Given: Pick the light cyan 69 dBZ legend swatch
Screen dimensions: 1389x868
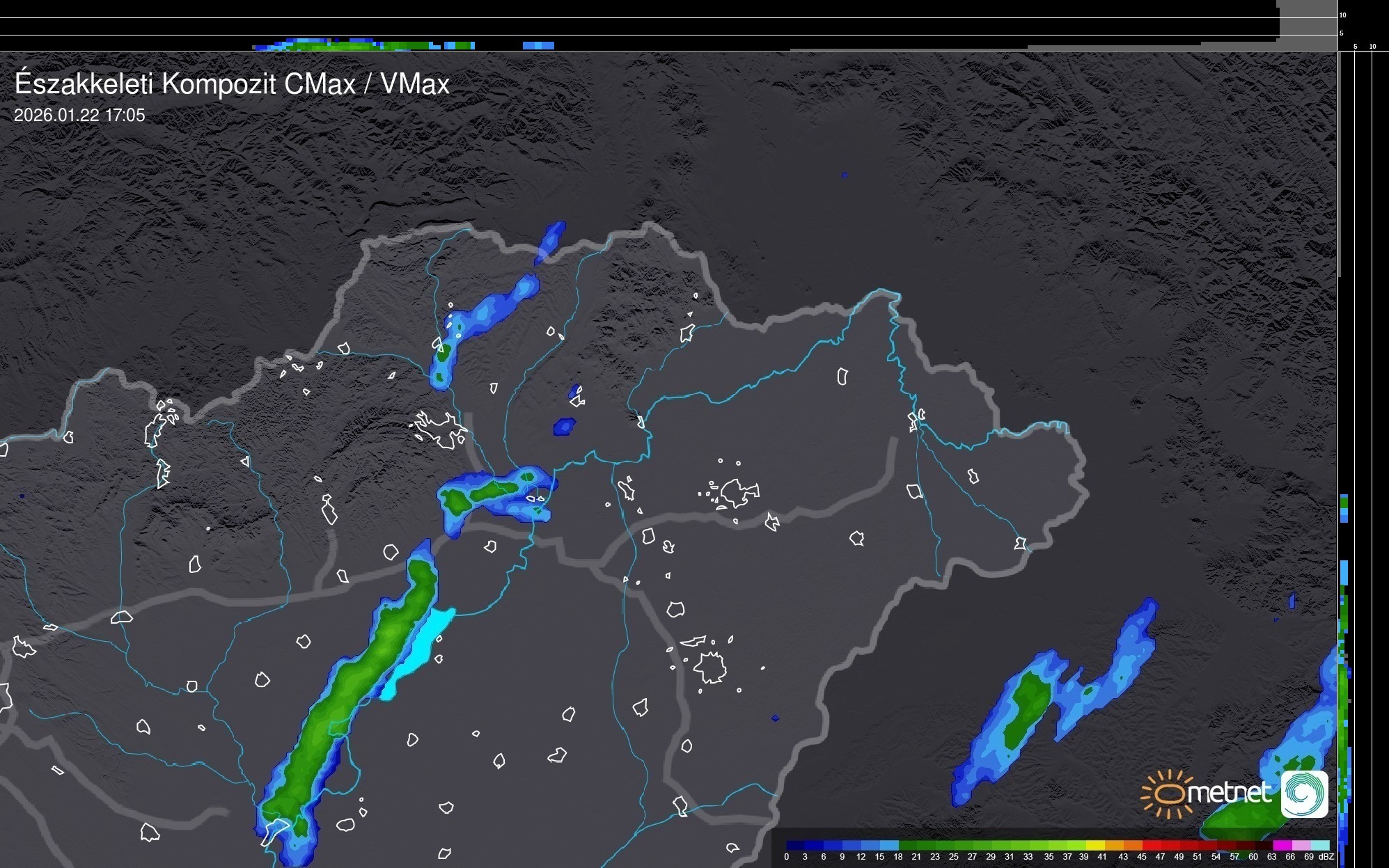Looking at the screenshot, I should (1319, 845).
